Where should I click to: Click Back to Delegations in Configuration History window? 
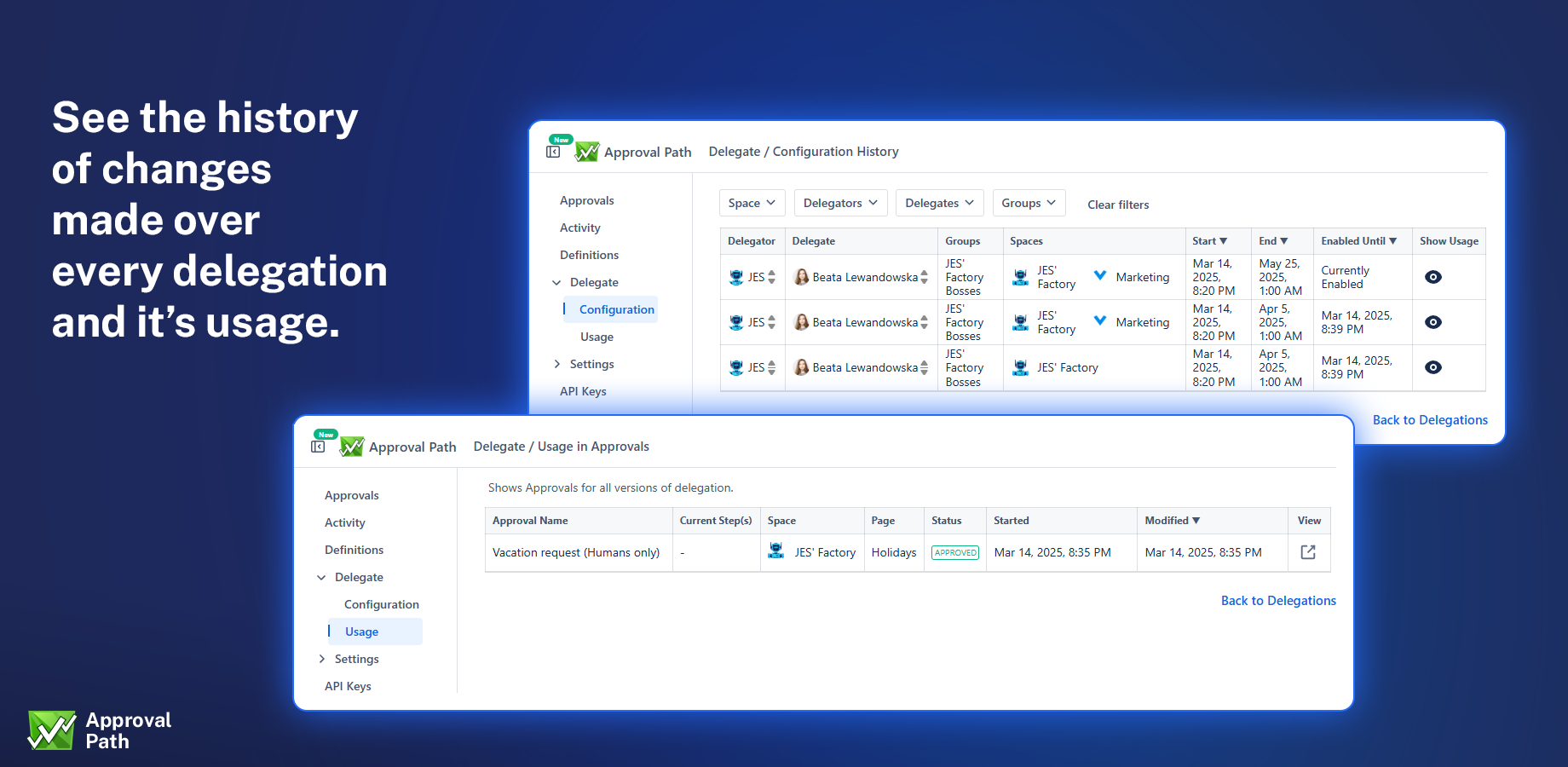1430,420
